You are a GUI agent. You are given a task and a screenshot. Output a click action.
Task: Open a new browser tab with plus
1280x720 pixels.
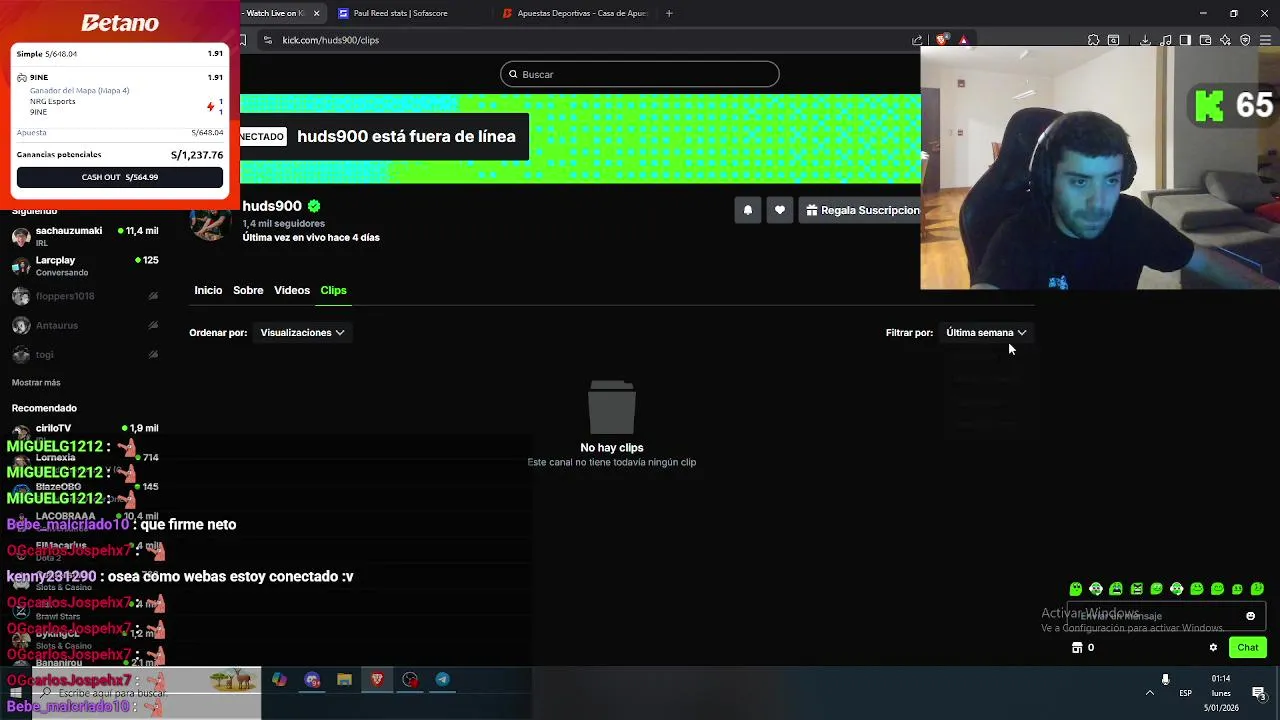669,13
